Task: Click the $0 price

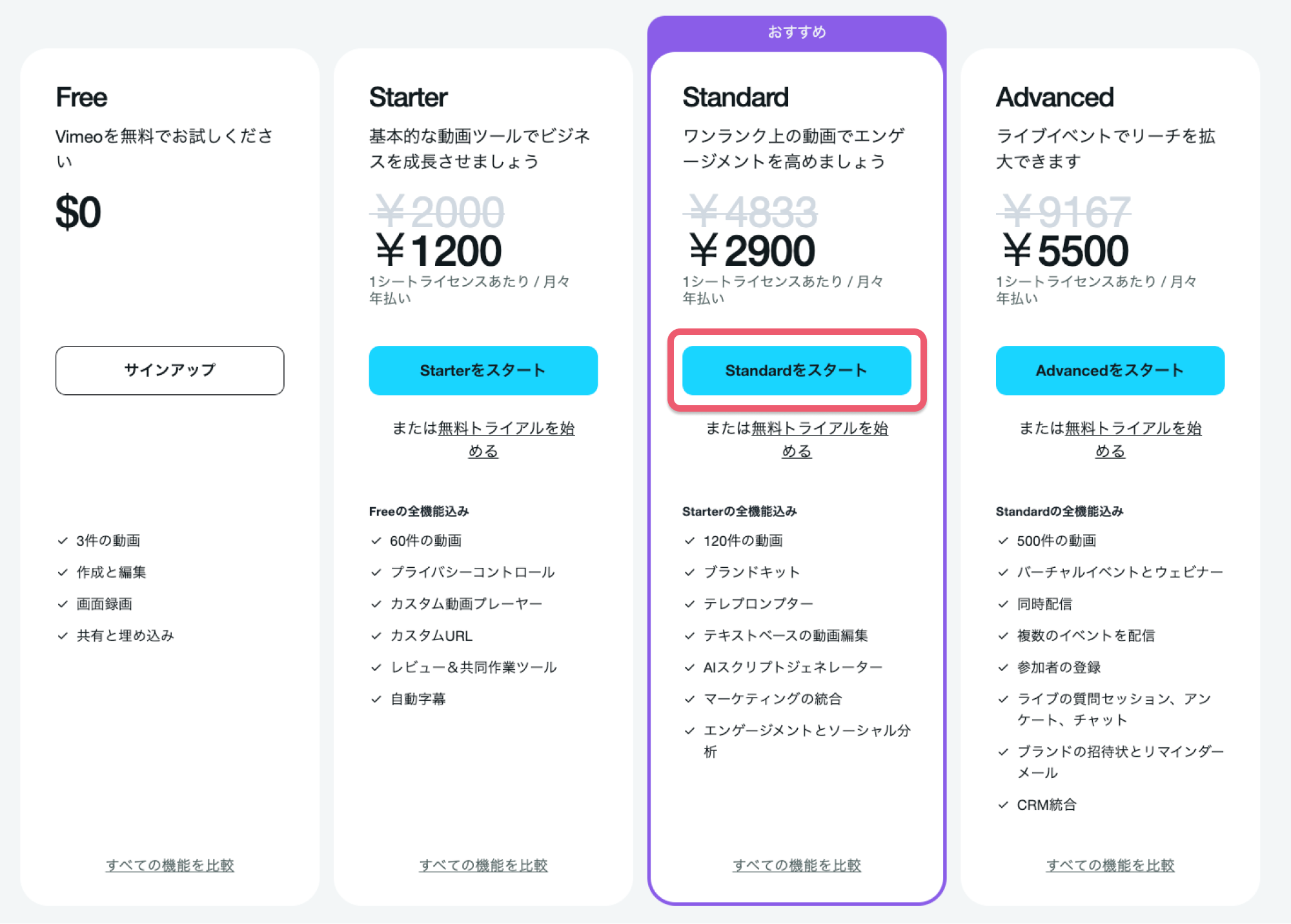Action: coord(78,212)
